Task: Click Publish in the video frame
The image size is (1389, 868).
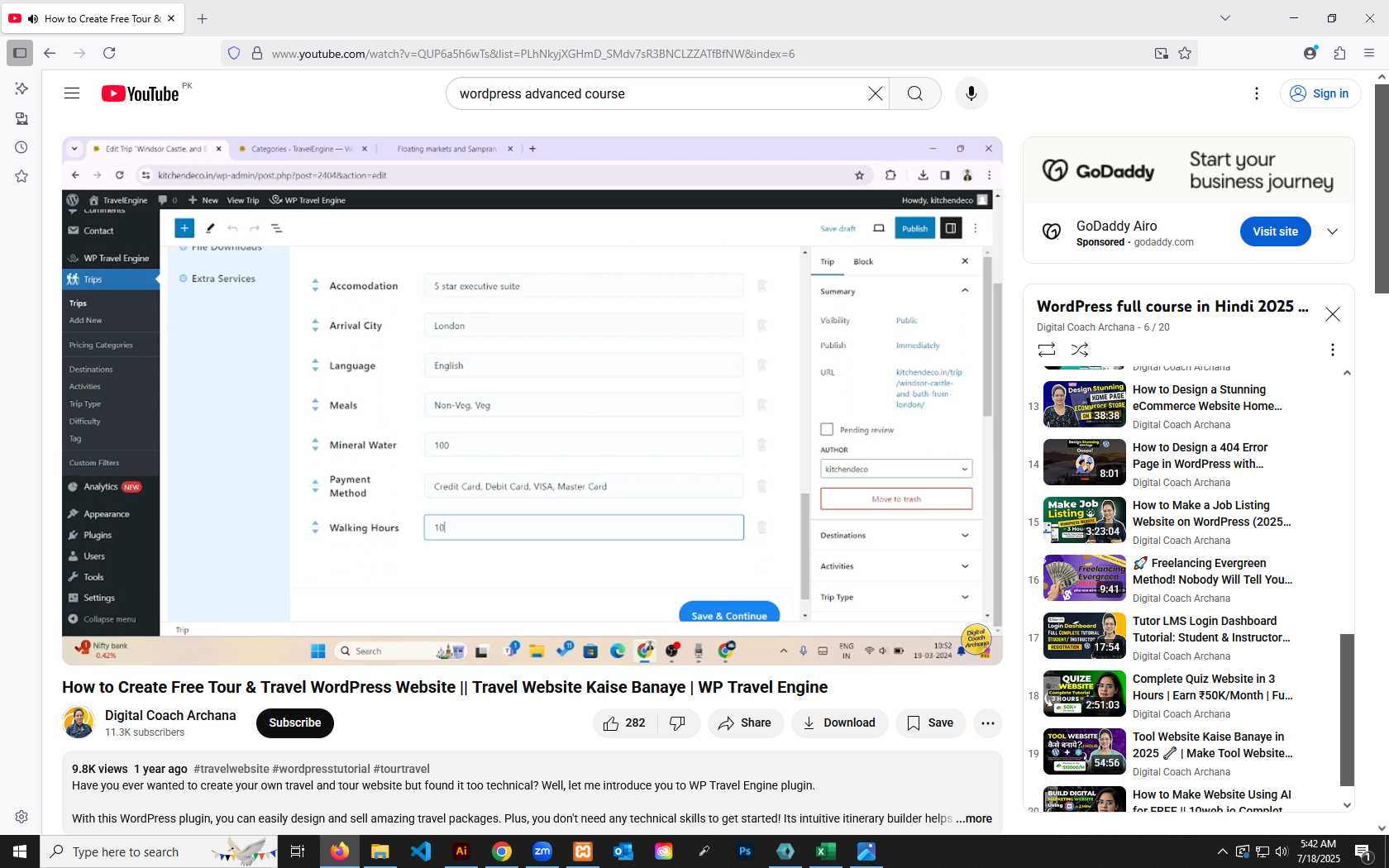Action: point(914,228)
